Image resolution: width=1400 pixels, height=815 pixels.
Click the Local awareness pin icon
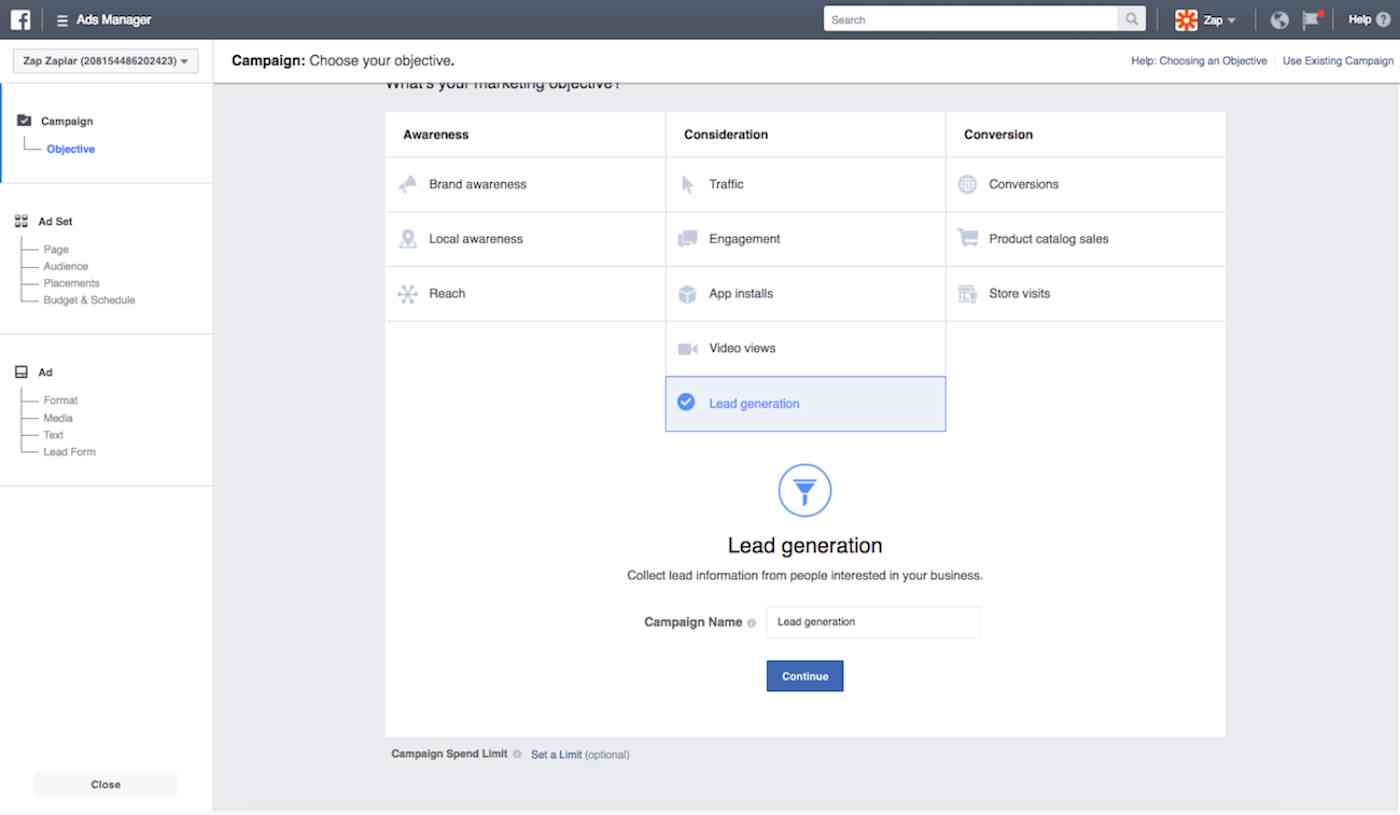[407, 239]
